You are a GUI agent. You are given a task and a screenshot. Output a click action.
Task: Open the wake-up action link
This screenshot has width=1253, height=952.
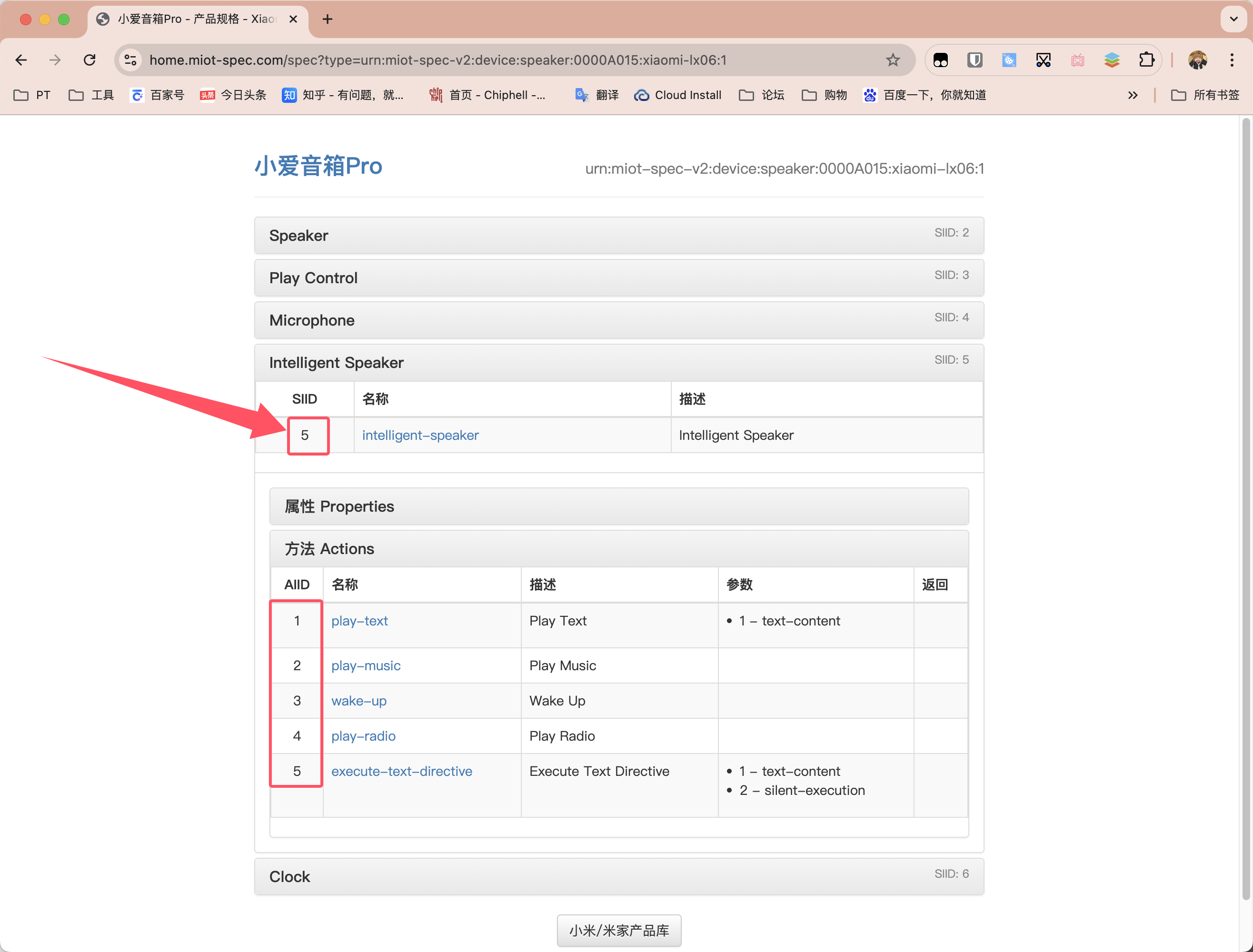(x=359, y=701)
